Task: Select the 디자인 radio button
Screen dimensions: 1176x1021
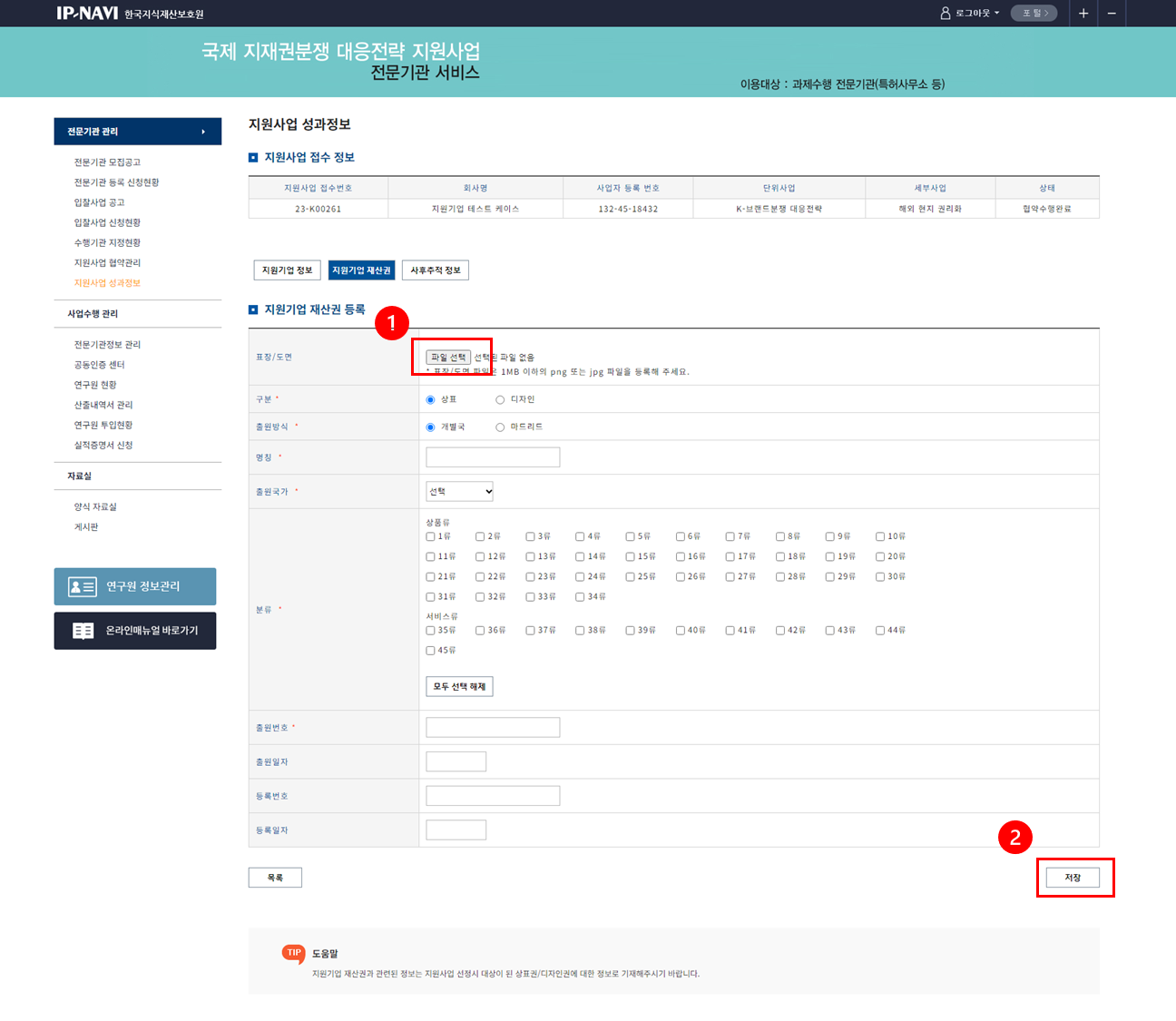Action: 500,399
